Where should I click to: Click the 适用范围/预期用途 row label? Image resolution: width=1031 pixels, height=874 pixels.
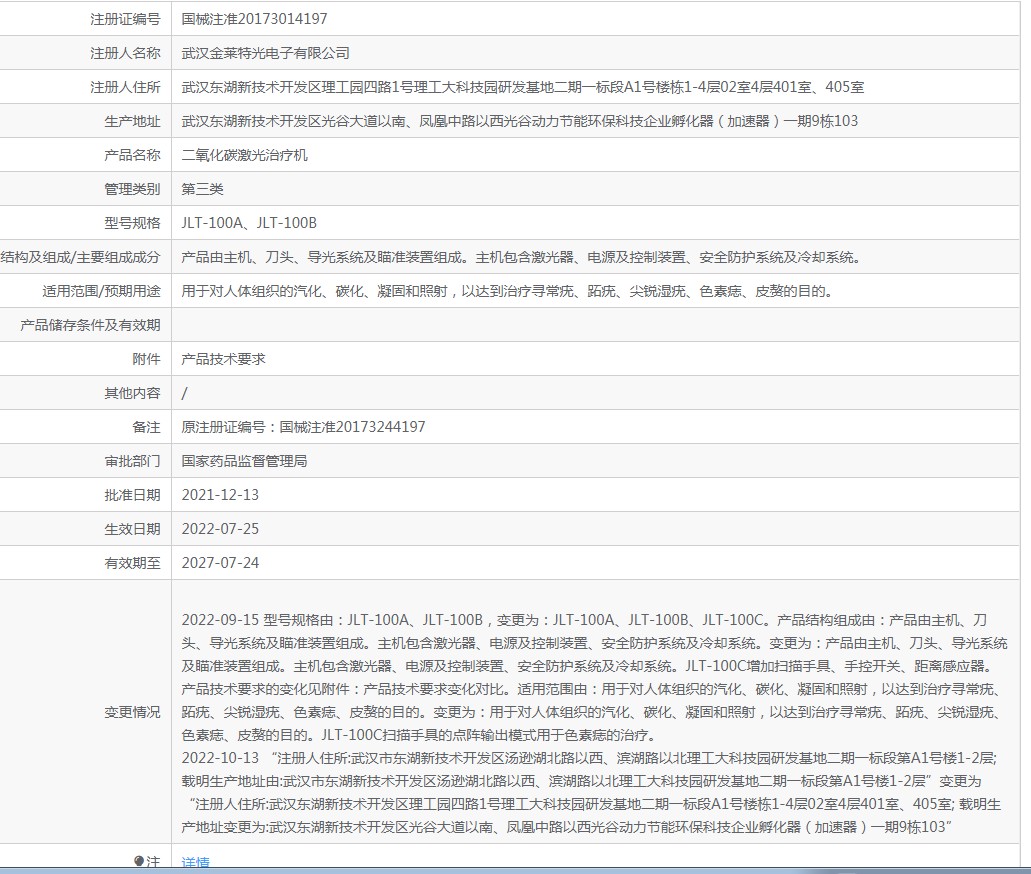[x=101, y=291]
